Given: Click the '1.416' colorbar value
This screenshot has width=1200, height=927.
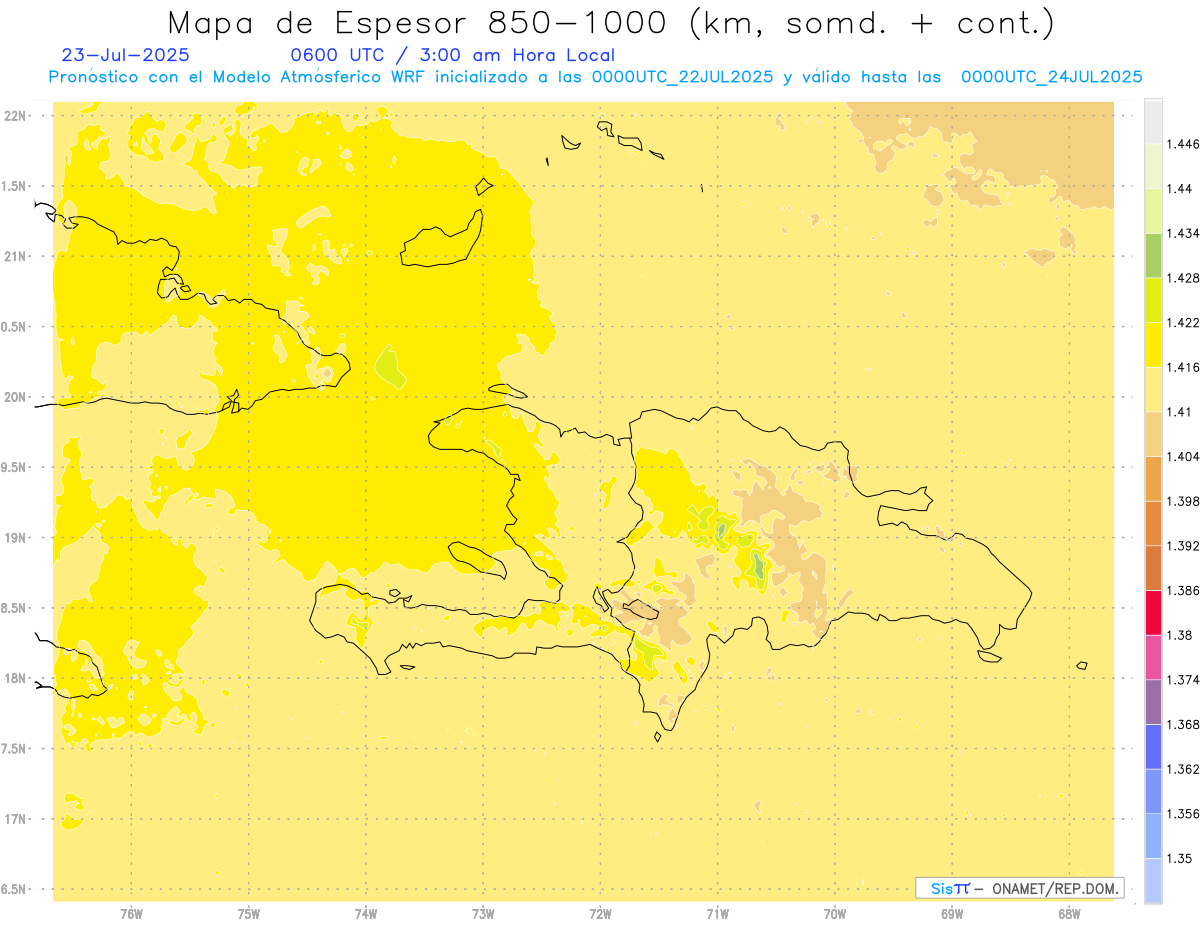Looking at the screenshot, I should click(1184, 367).
